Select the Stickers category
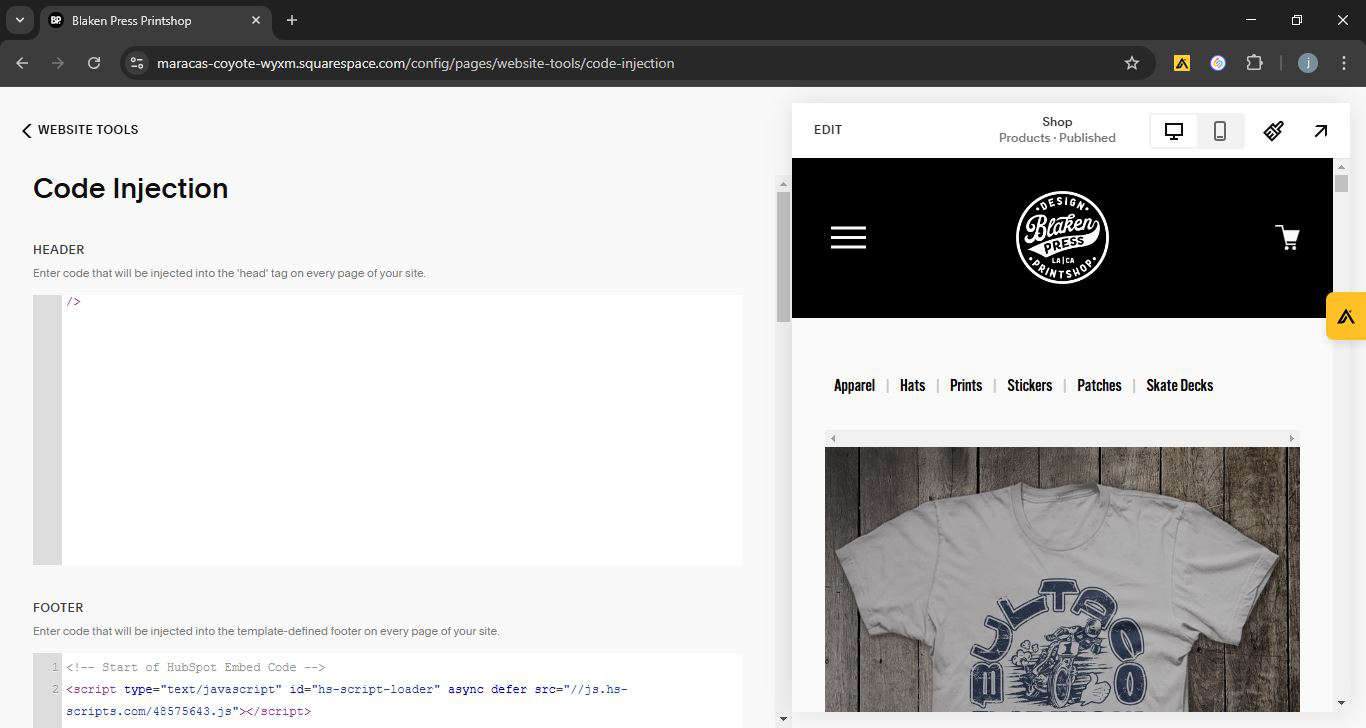 pyautogui.click(x=1030, y=385)
